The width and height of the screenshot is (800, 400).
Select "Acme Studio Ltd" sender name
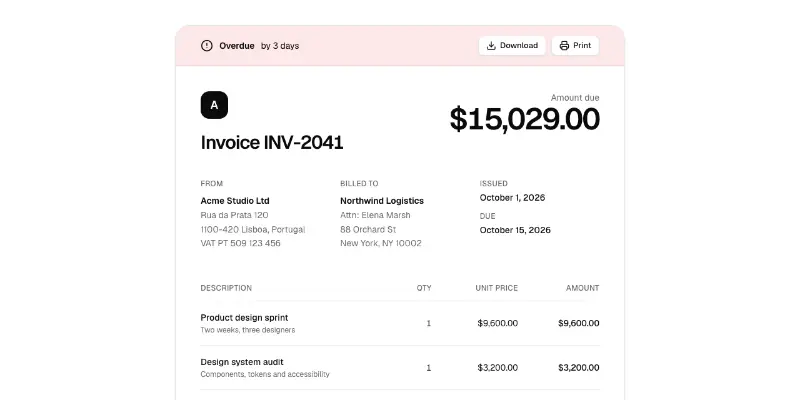tap(235, 201)
